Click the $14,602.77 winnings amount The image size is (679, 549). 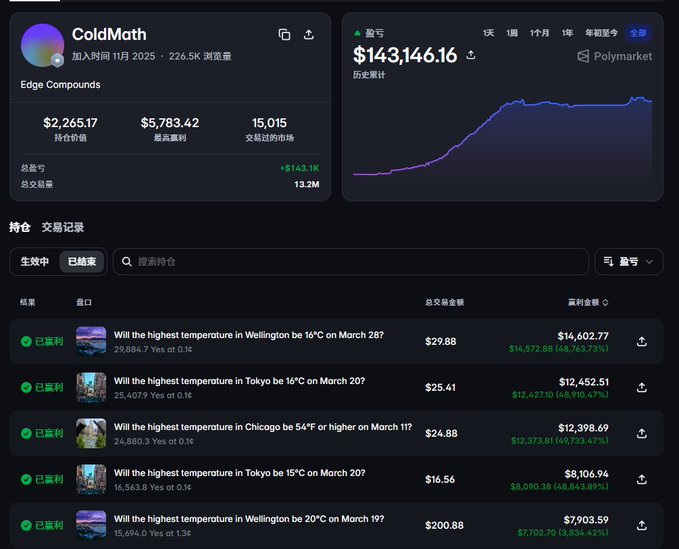pyautogui.click(x=583, y=336)
